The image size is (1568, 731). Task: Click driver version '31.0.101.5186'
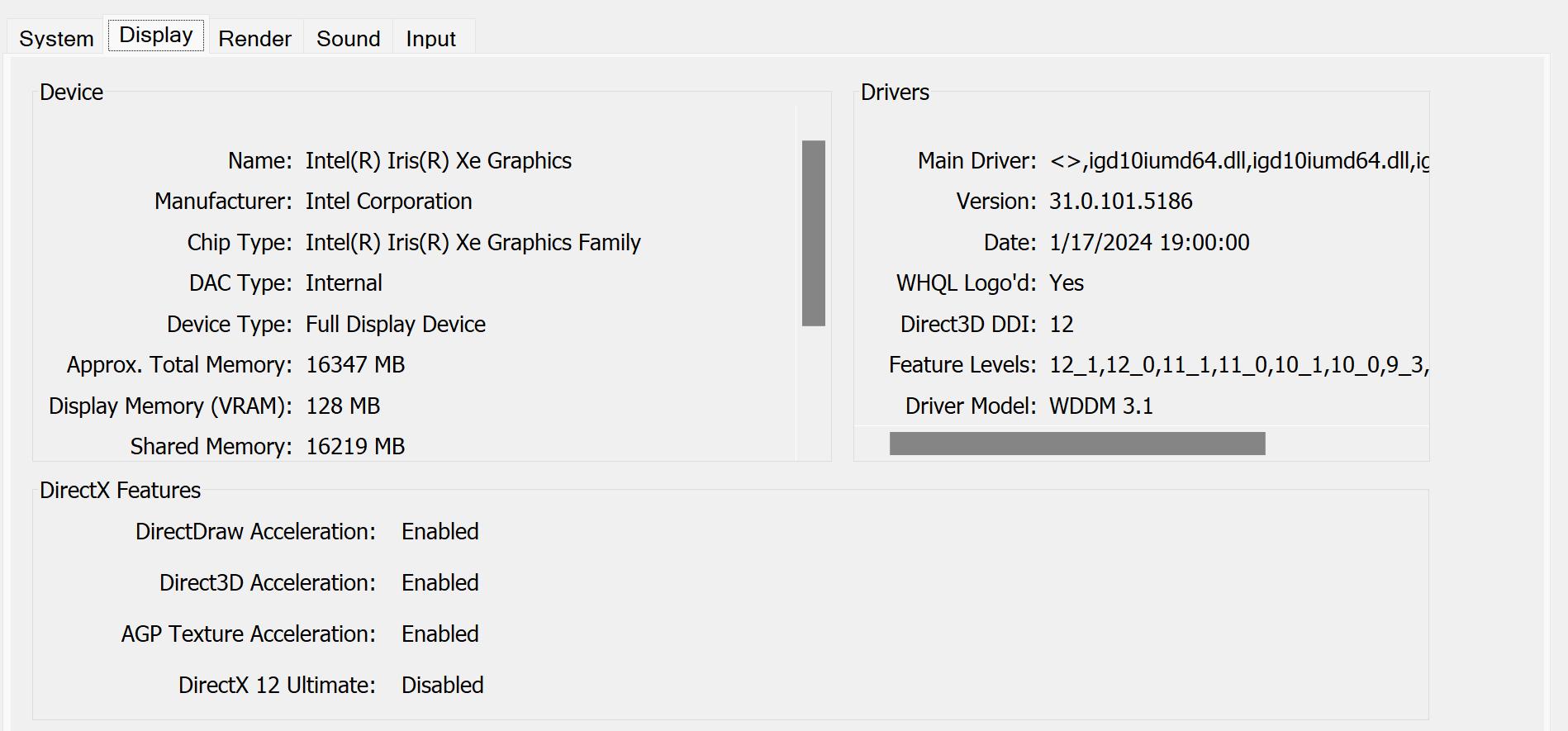[x=1121, y=201]
